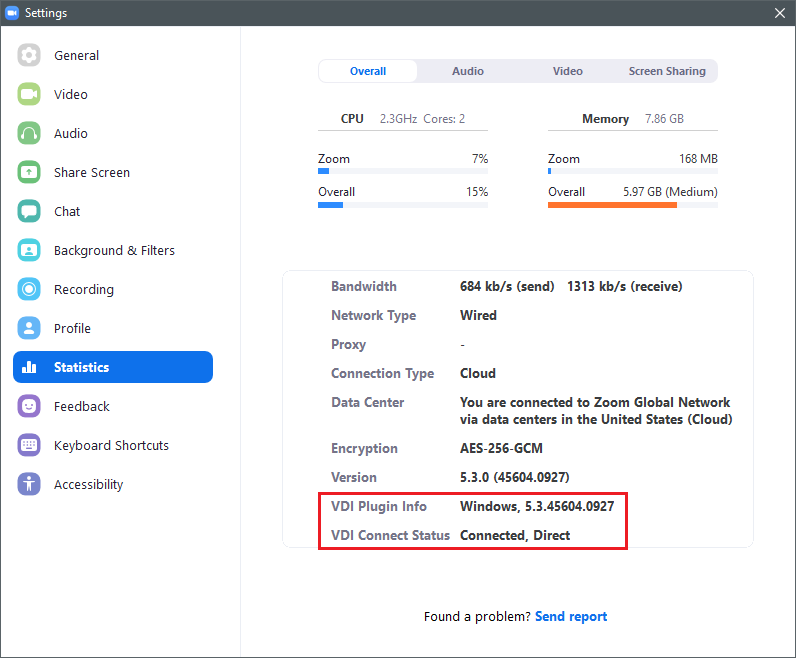Open the Keyboard Shortcuts icon
This screenshot has width=796, height=658.
click(29, 446)
